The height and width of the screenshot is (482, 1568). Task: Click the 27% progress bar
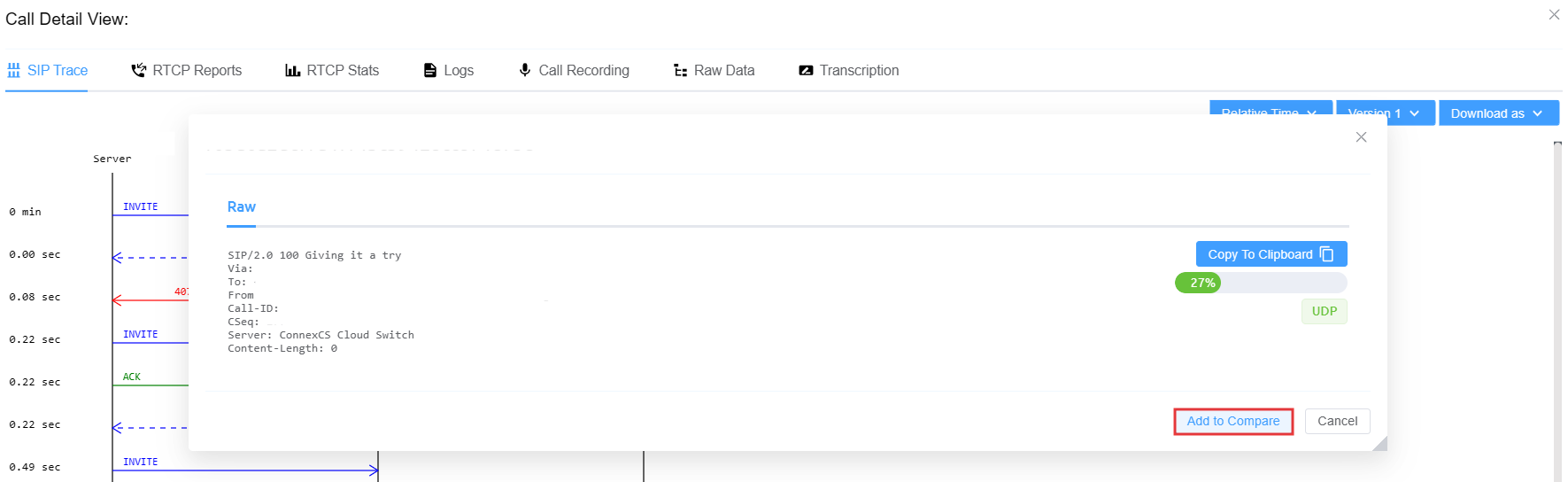tap(1261, 283)
